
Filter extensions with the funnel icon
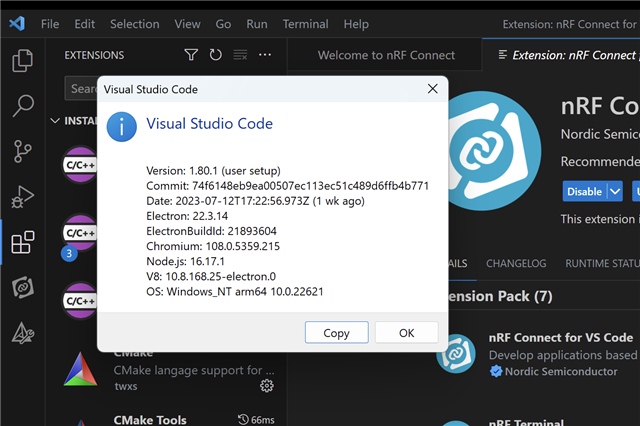click(x=191, y=55)
